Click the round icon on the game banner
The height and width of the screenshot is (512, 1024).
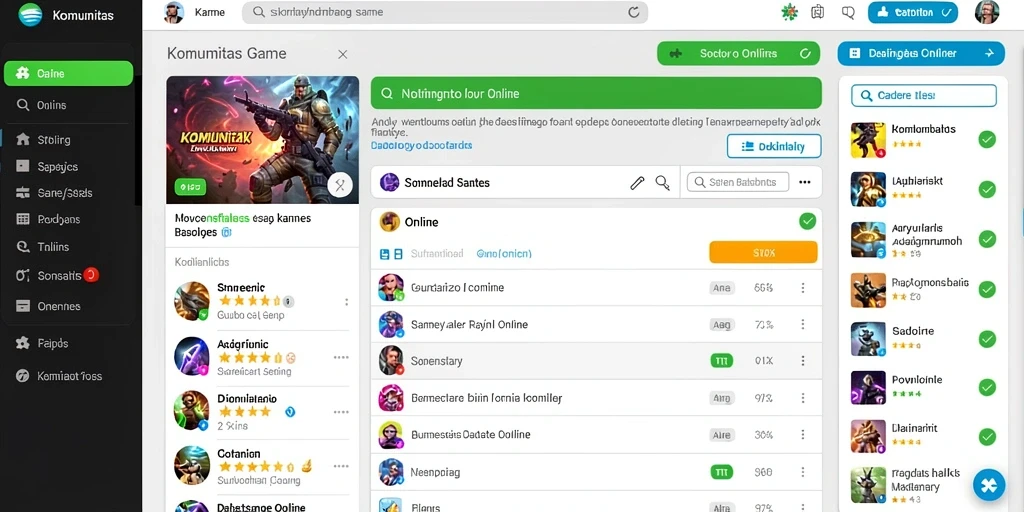340,185
